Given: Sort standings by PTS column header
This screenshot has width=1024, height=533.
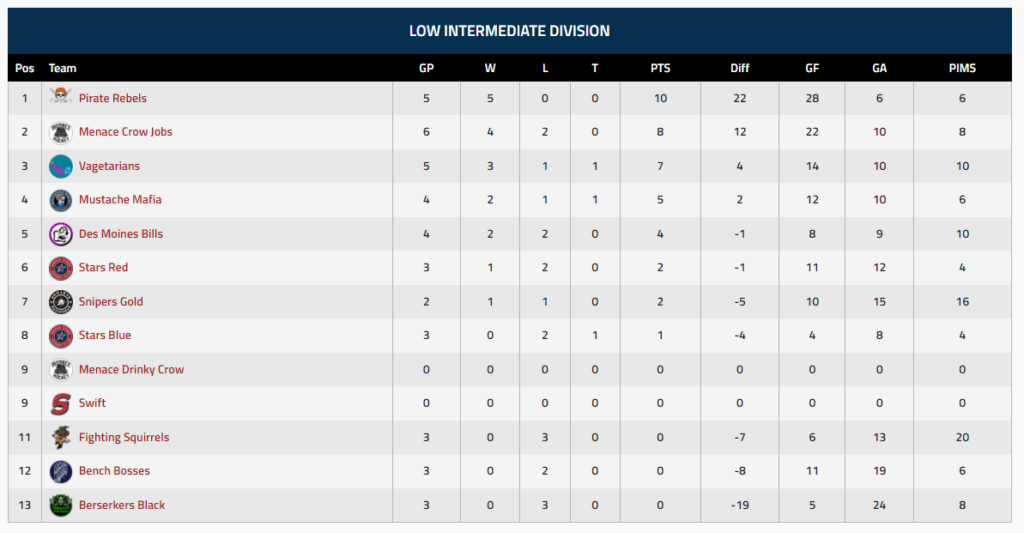Looking at the screenshot, I should [660, 69].
